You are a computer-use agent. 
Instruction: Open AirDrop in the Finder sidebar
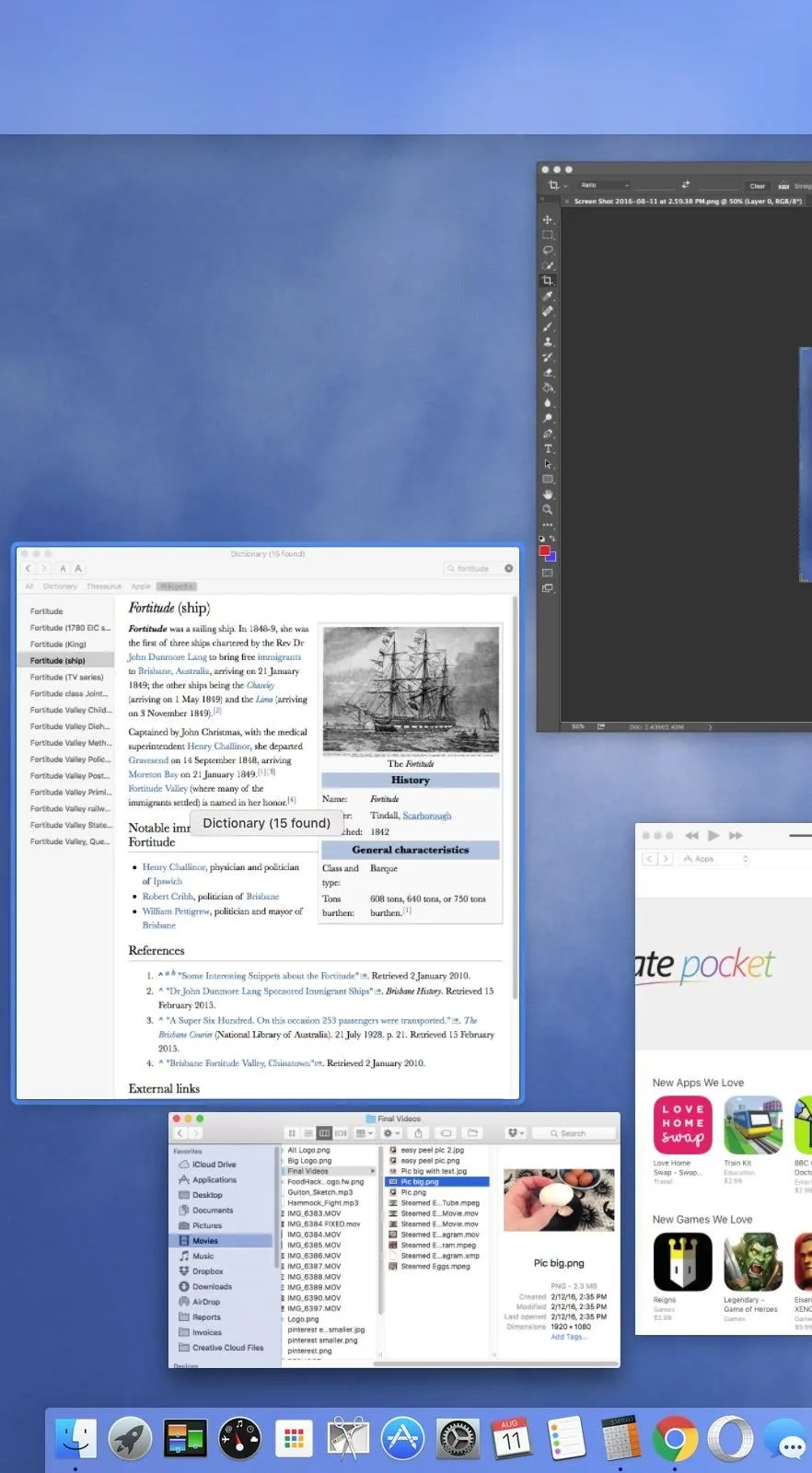pos(206,1302)
